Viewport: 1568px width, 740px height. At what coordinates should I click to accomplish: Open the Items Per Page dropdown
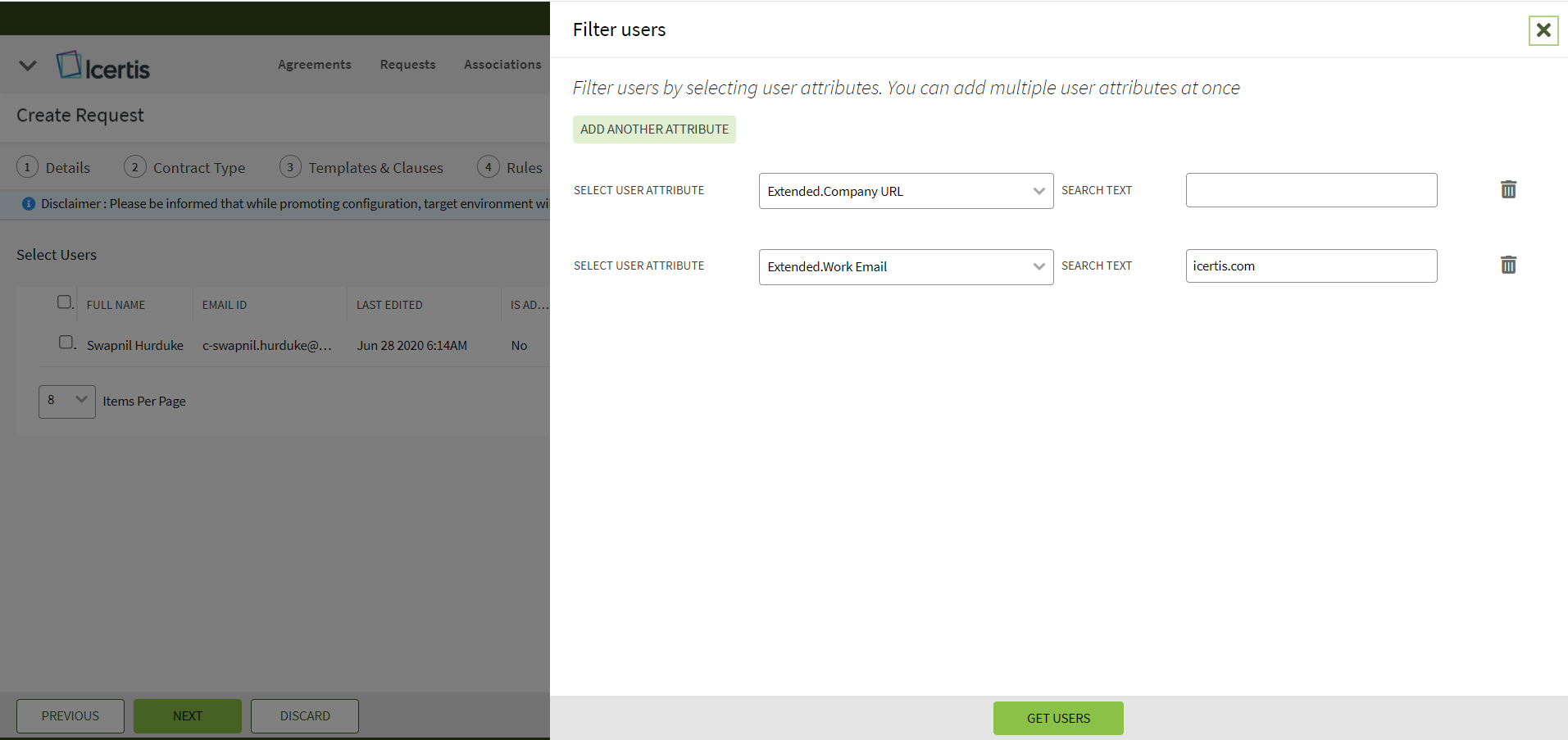pyautogui.click(x=66, y=401)
